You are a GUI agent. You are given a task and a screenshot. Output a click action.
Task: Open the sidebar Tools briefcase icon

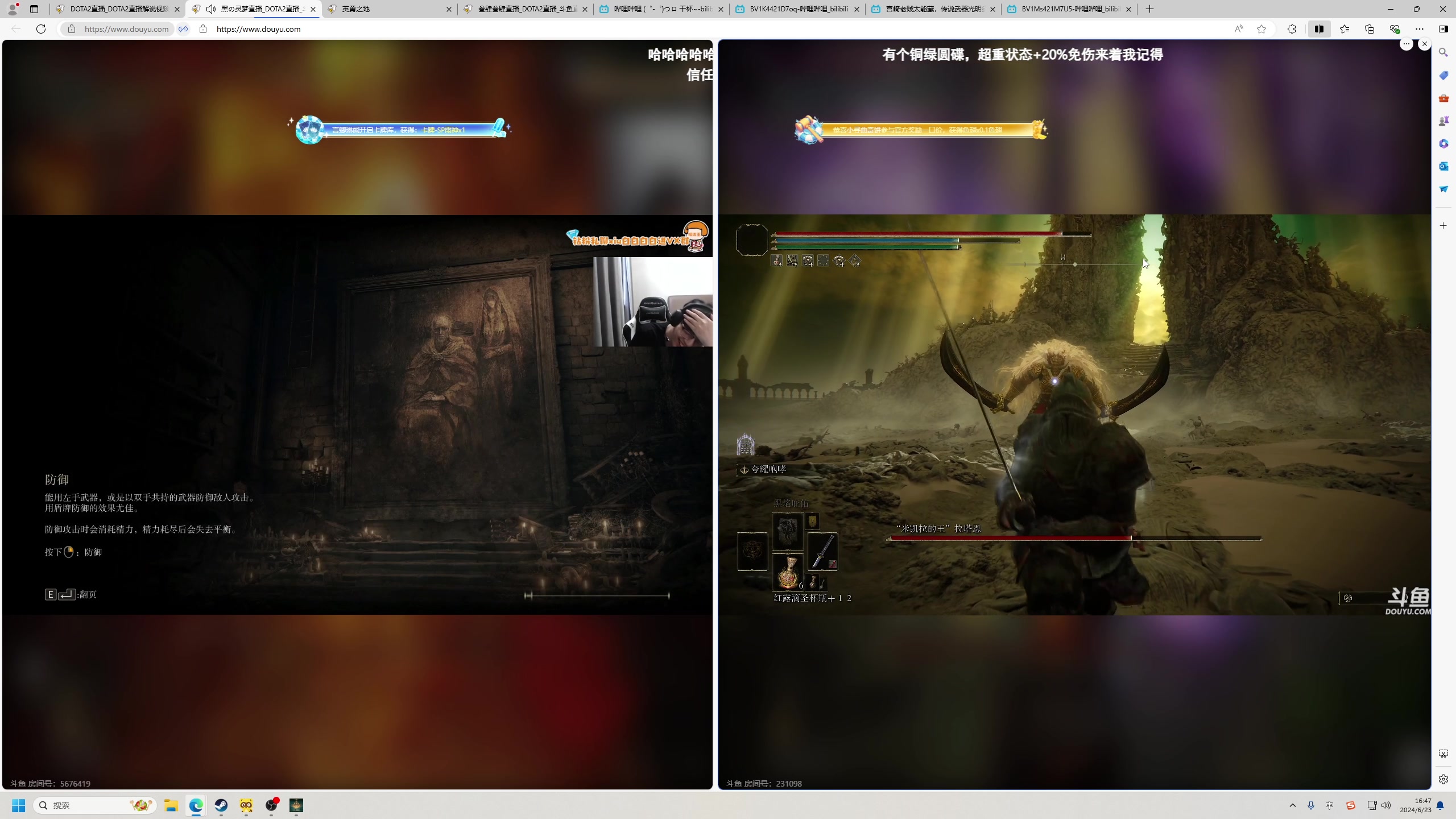[x=1443, y=98]
